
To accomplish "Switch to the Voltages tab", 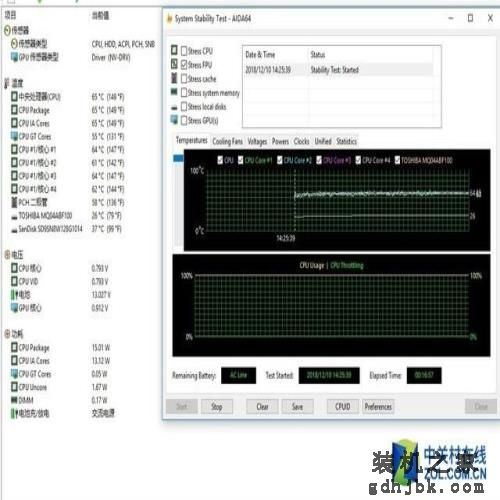I will 257,142.
